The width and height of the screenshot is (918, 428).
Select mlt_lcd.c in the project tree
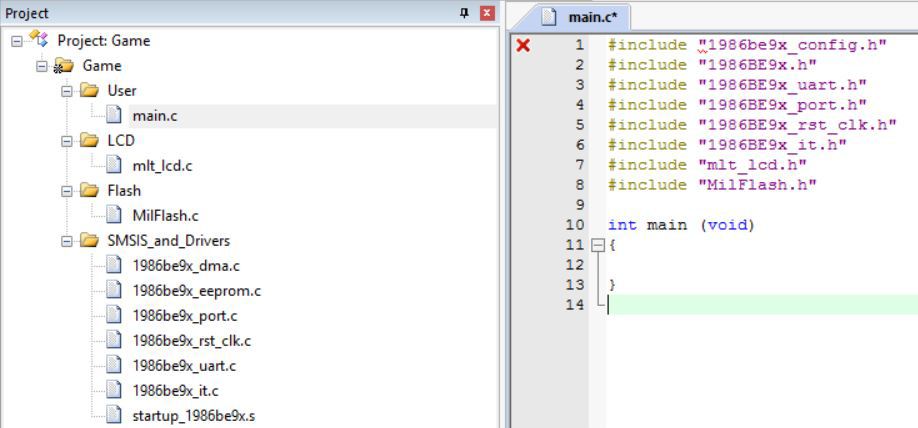[162, 166]
